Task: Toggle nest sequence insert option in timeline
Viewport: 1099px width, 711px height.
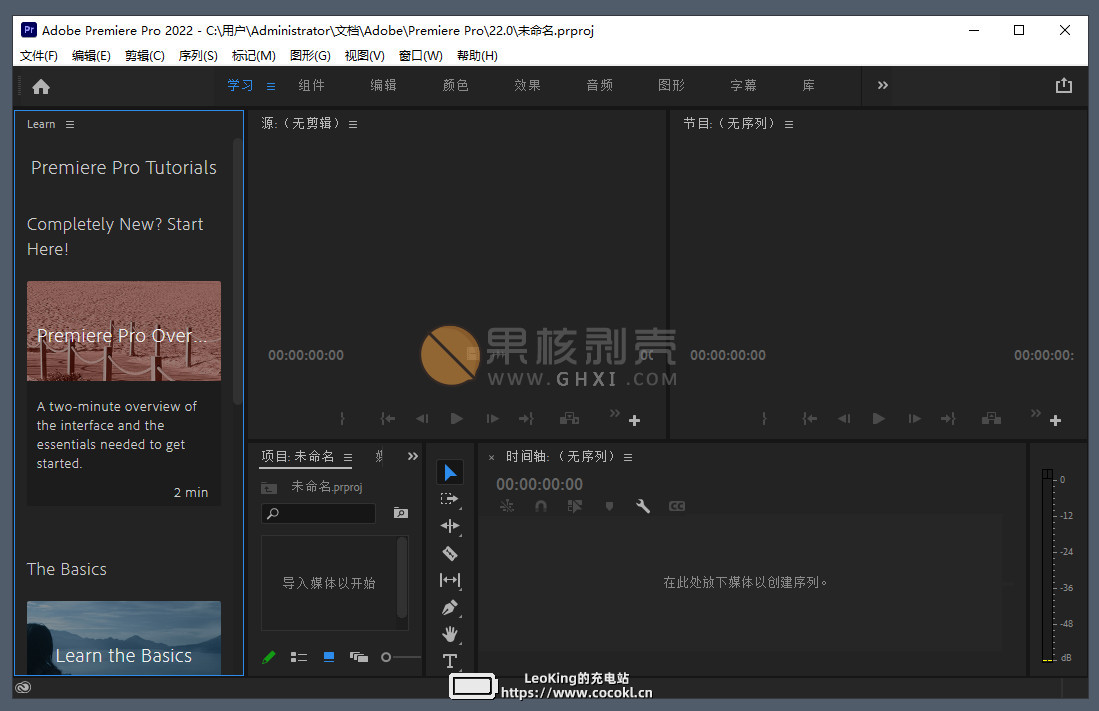Action: 507,506
